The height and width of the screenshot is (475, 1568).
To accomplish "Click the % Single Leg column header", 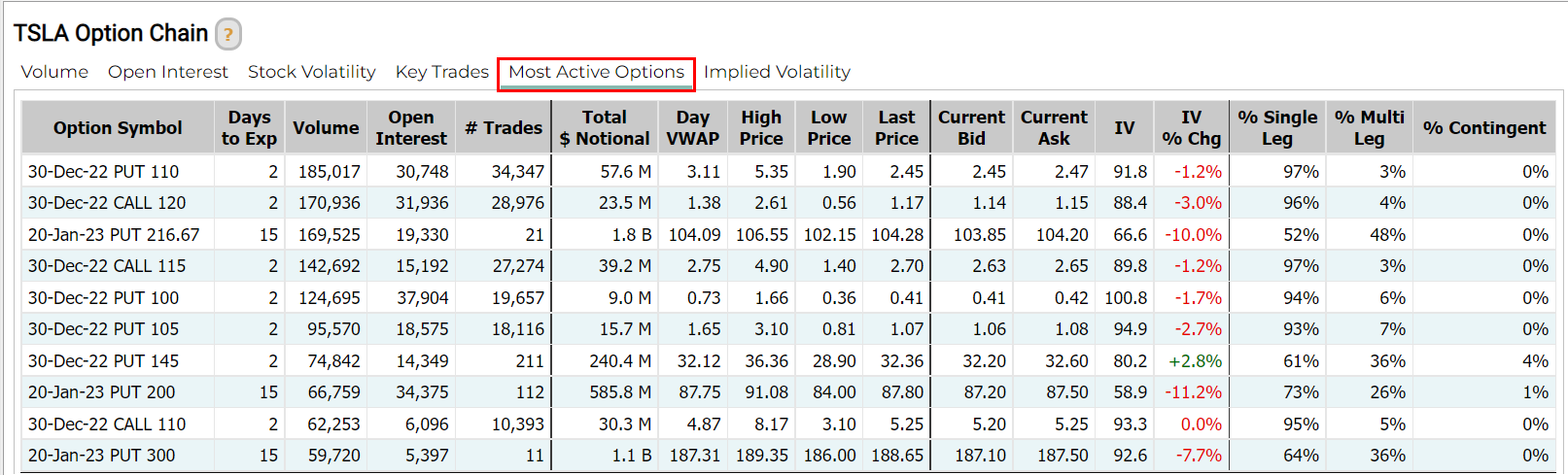I will (1277, 128).
